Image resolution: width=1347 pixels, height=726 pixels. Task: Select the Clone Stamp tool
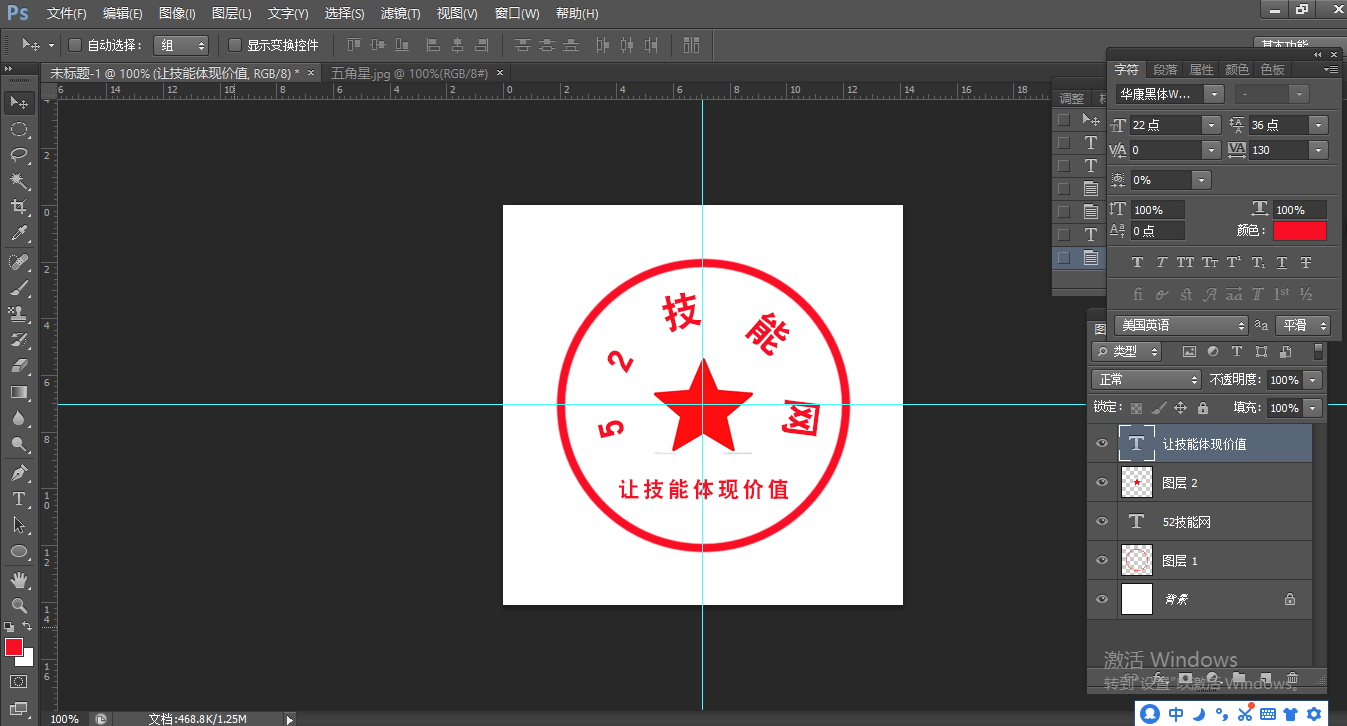click(x=19, y=314)
